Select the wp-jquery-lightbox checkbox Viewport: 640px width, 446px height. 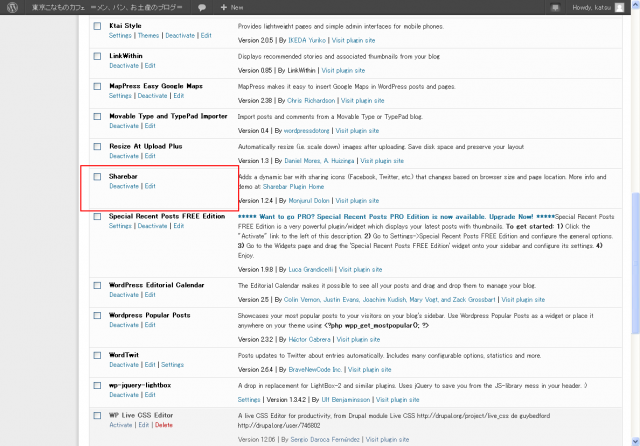(x=97, y=386)
